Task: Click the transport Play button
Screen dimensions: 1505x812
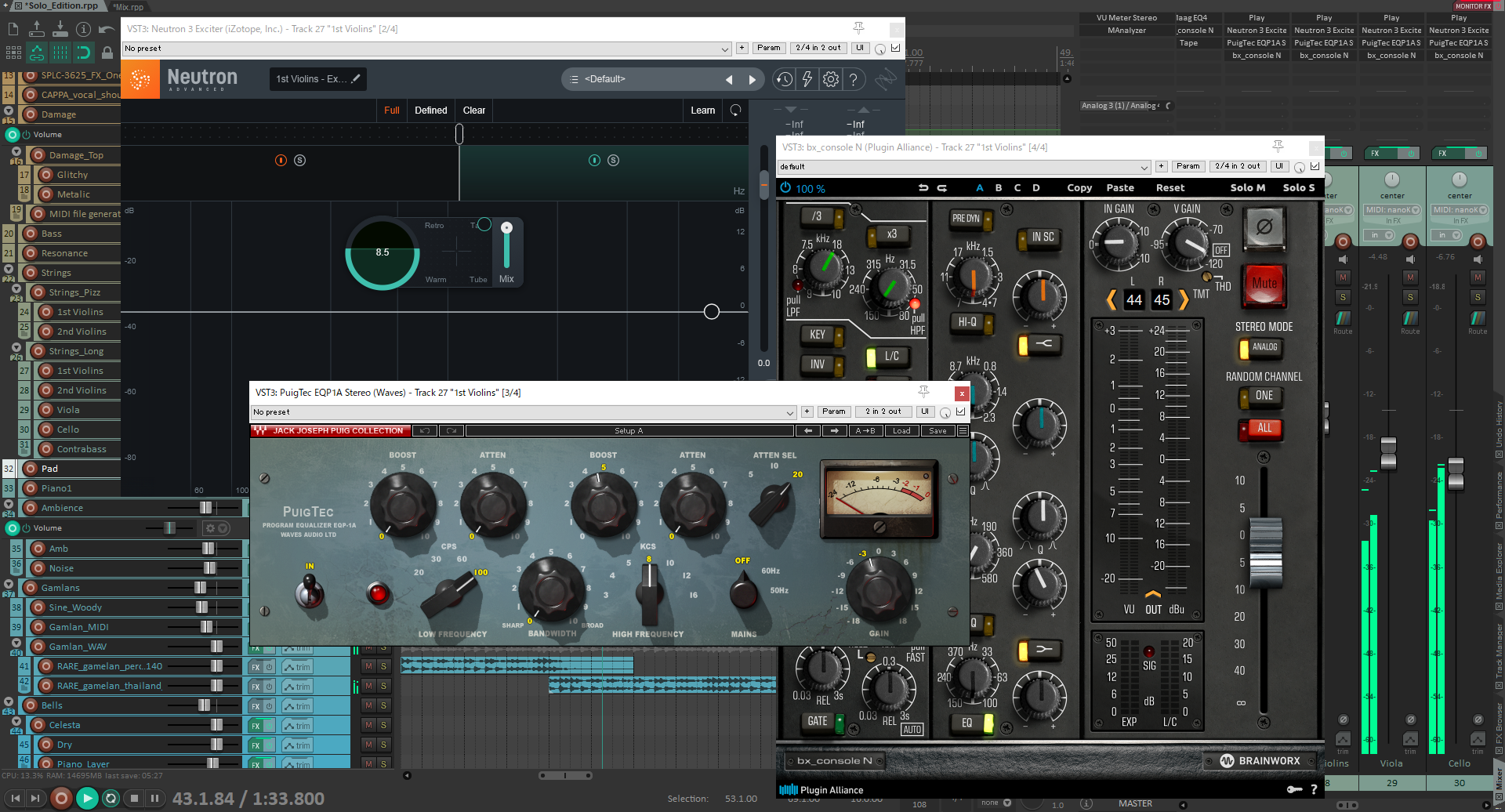Action: tap(87, 799)
